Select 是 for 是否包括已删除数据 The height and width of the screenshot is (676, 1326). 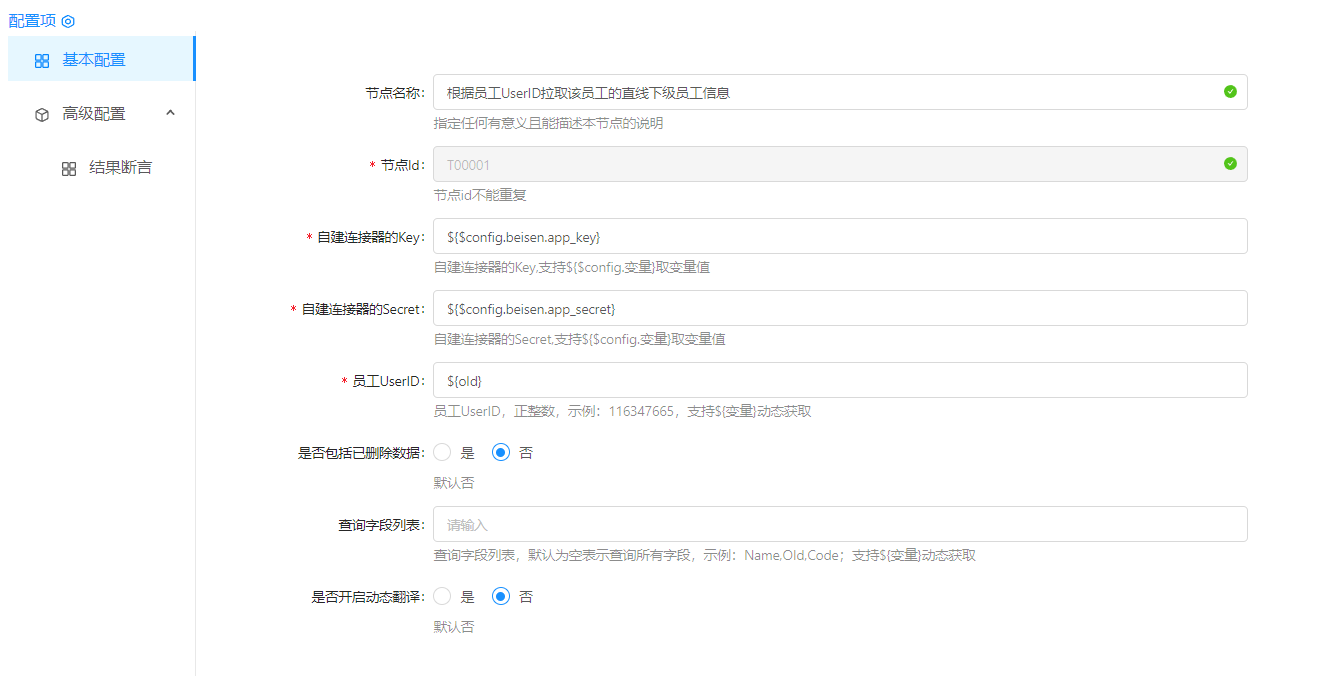coord(443,453)
